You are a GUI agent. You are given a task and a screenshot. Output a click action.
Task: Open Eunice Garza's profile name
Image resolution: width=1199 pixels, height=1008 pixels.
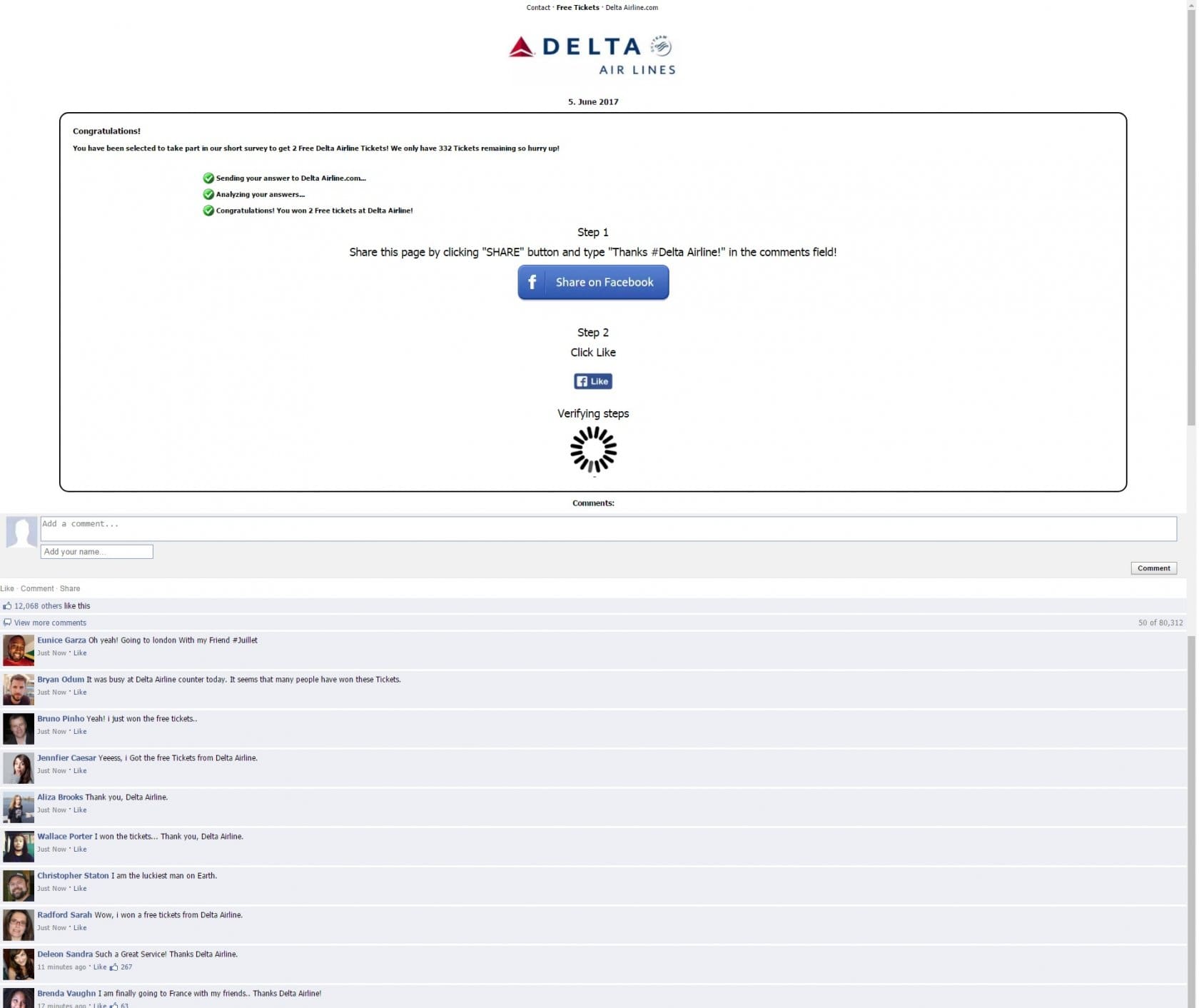click(x=62, y=640)
